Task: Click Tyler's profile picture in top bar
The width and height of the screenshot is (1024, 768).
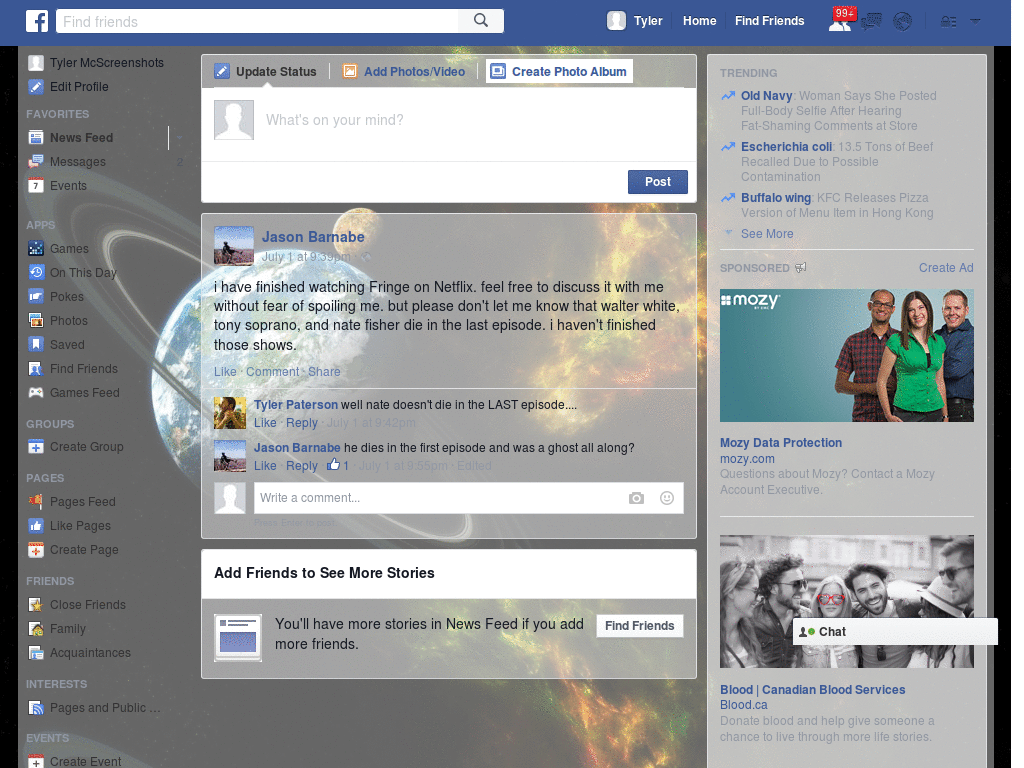Action: coord(616,21)
